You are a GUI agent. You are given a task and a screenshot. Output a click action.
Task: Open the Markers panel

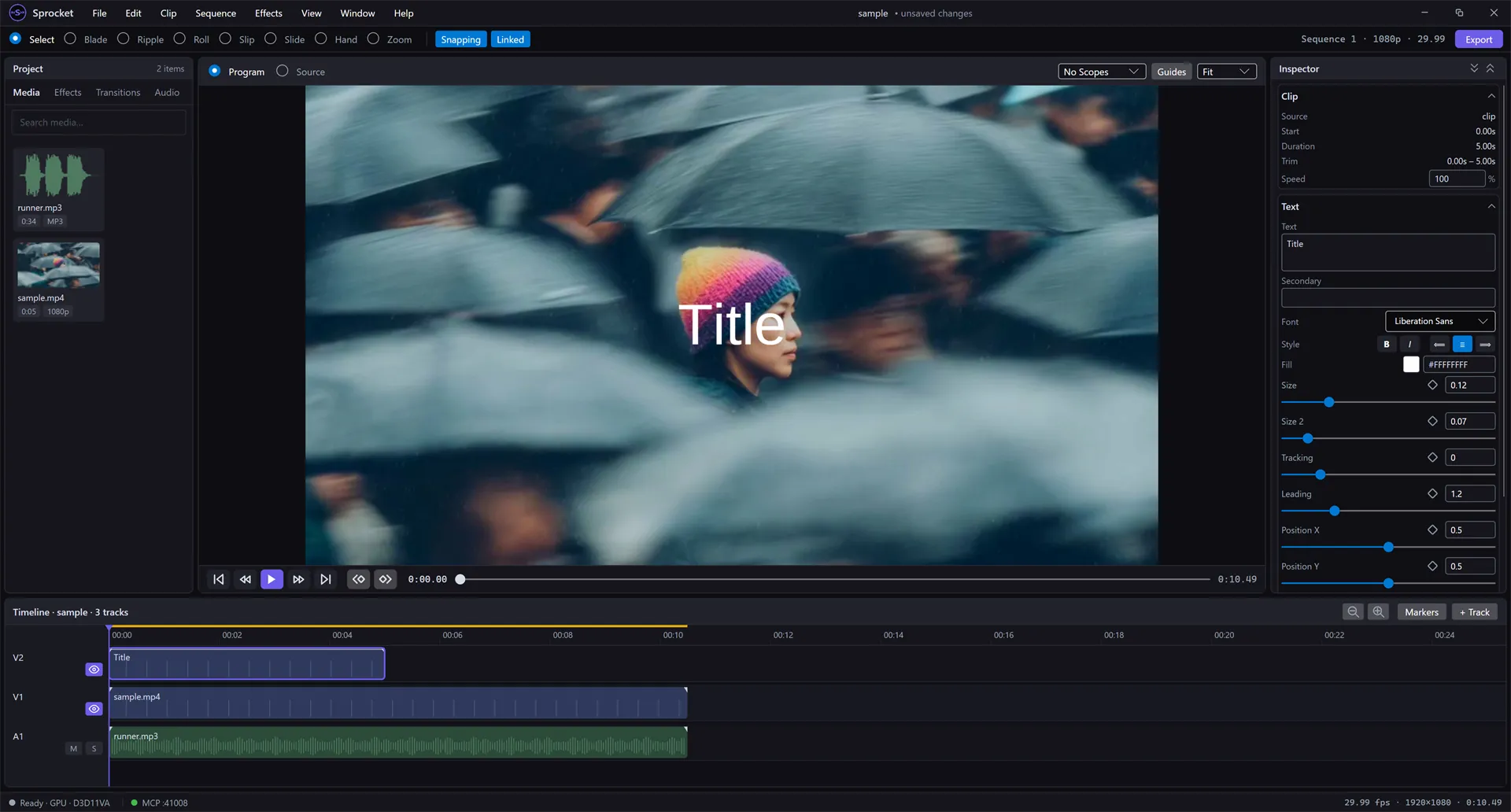tap(1421, 612)
